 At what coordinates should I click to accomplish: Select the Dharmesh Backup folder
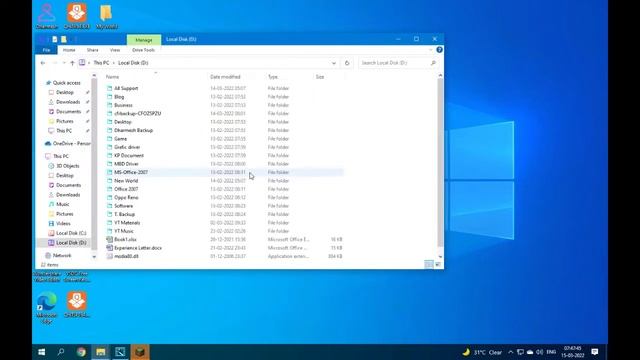point(133,130)
